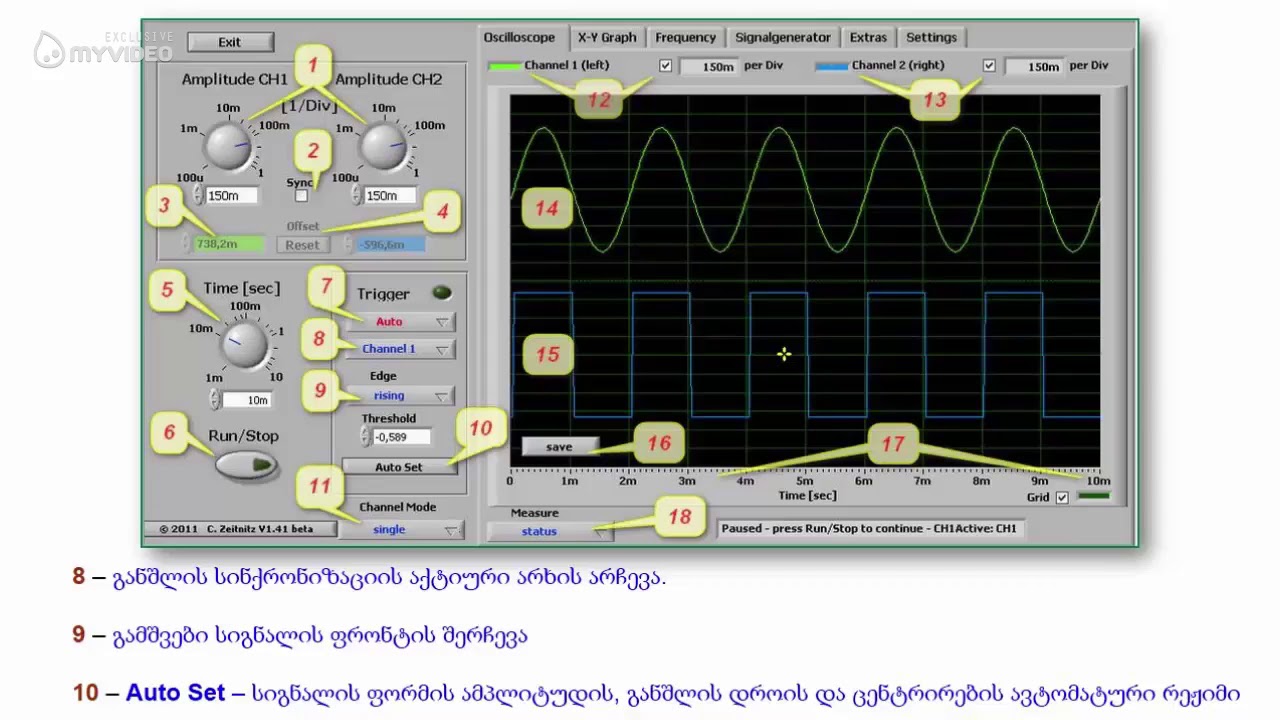Click the yellow cursor crosshair on the graph
The image size is (1280, 720).
point(784,354)
